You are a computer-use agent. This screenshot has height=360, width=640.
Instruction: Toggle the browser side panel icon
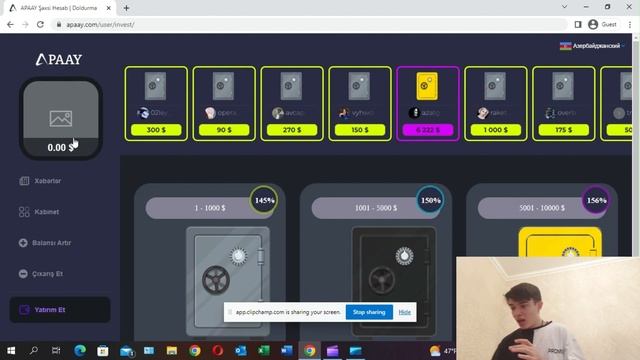(x=578, y=24)
